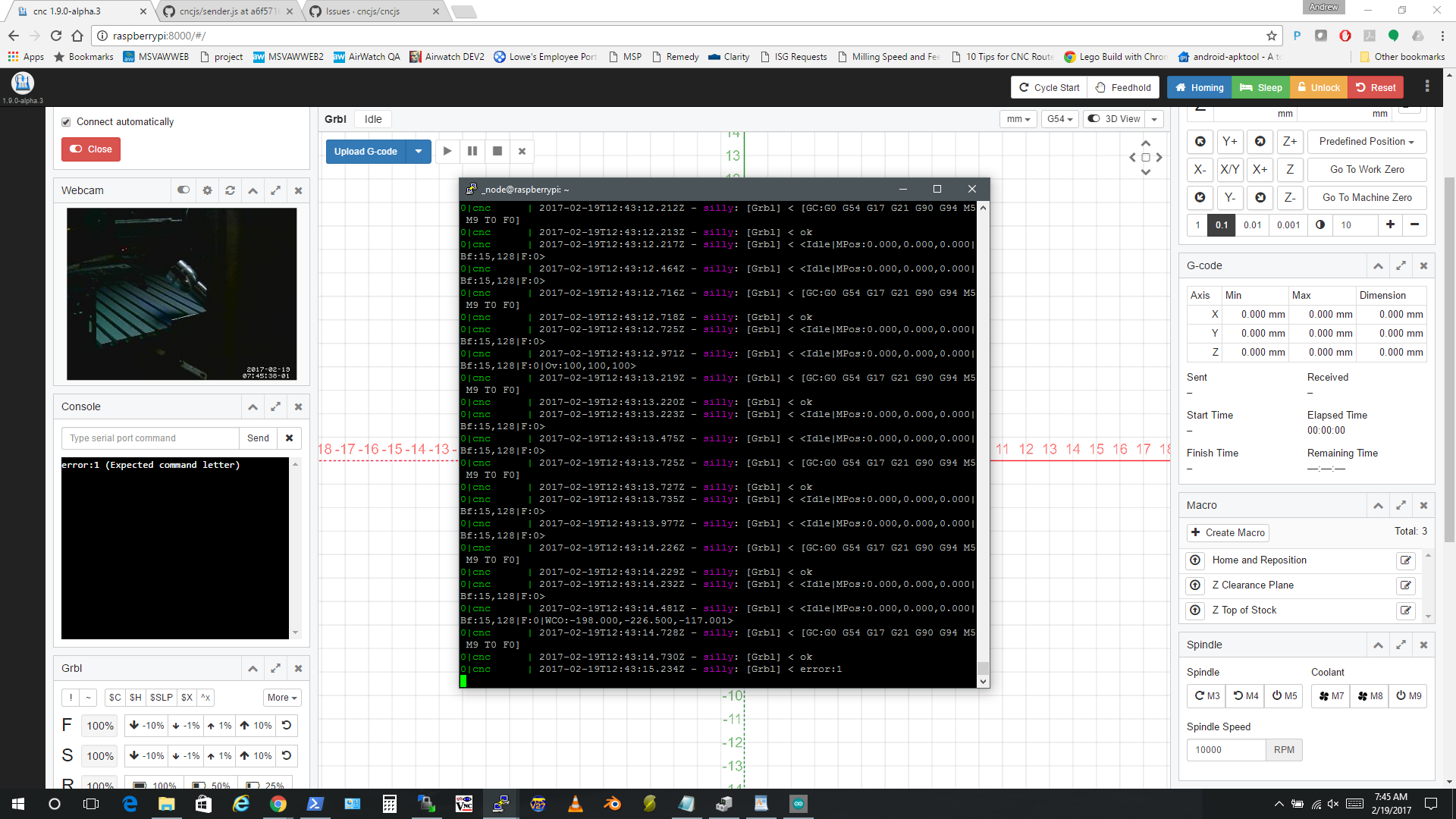Click the Homing button
This screenshot has width=1456, height=819.
click(x=1199, y=88)
